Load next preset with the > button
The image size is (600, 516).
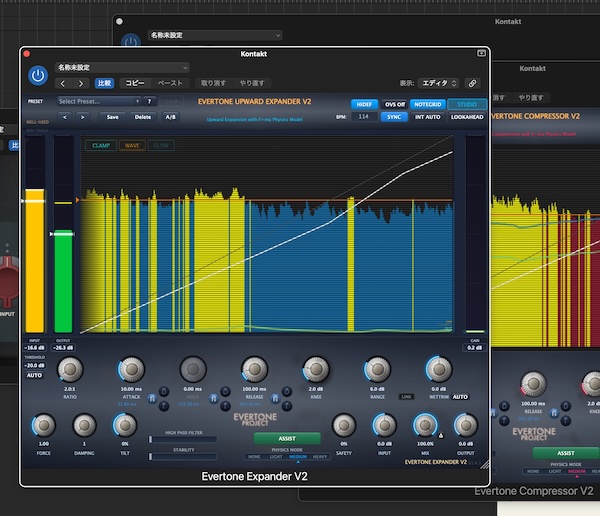pos(82,117)
